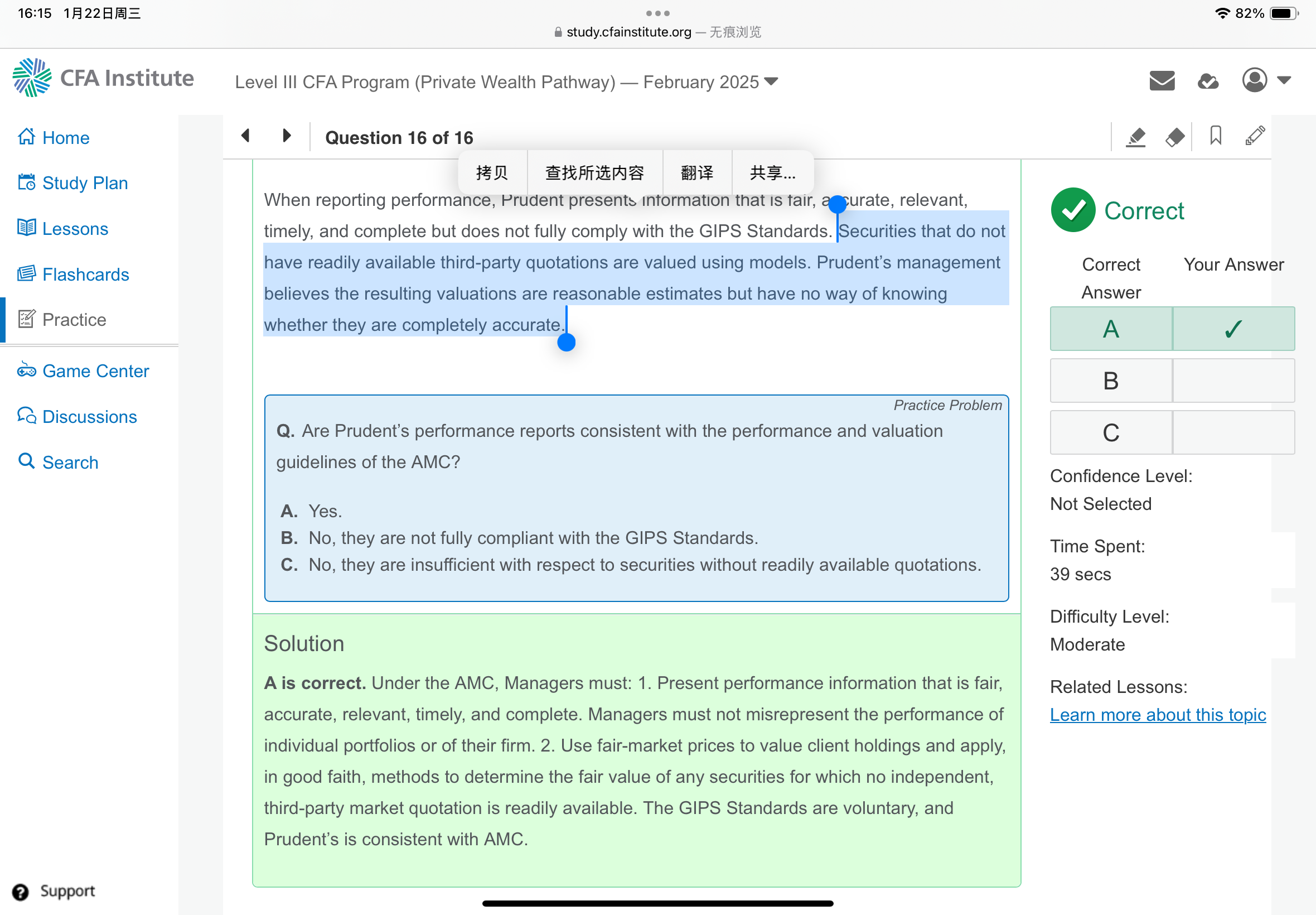Screen dimensions: 1316x915
Task: Click answer option A. Yes.
Action: [311, 511]
